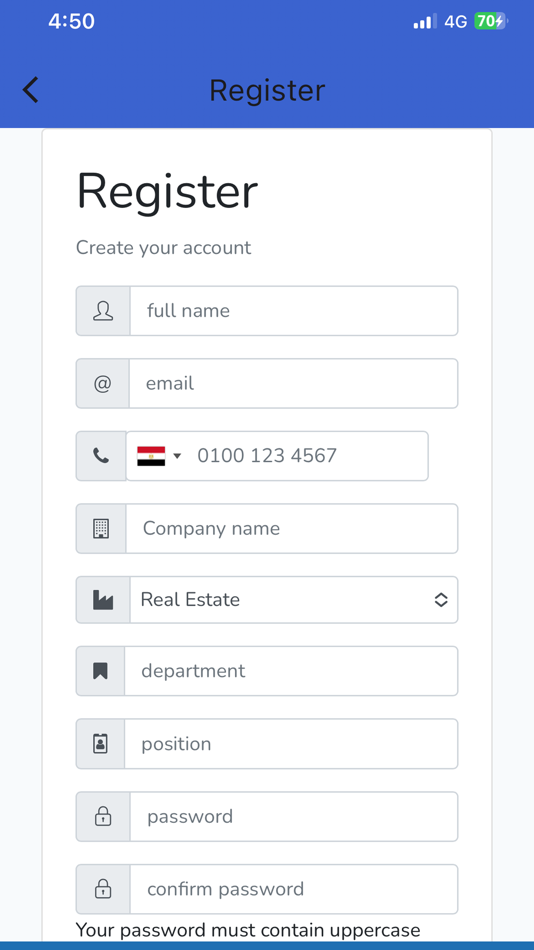Screen dimensions: 534x950
Task: Tap the back arrow in the header
Action: click(x=30, y=90)
